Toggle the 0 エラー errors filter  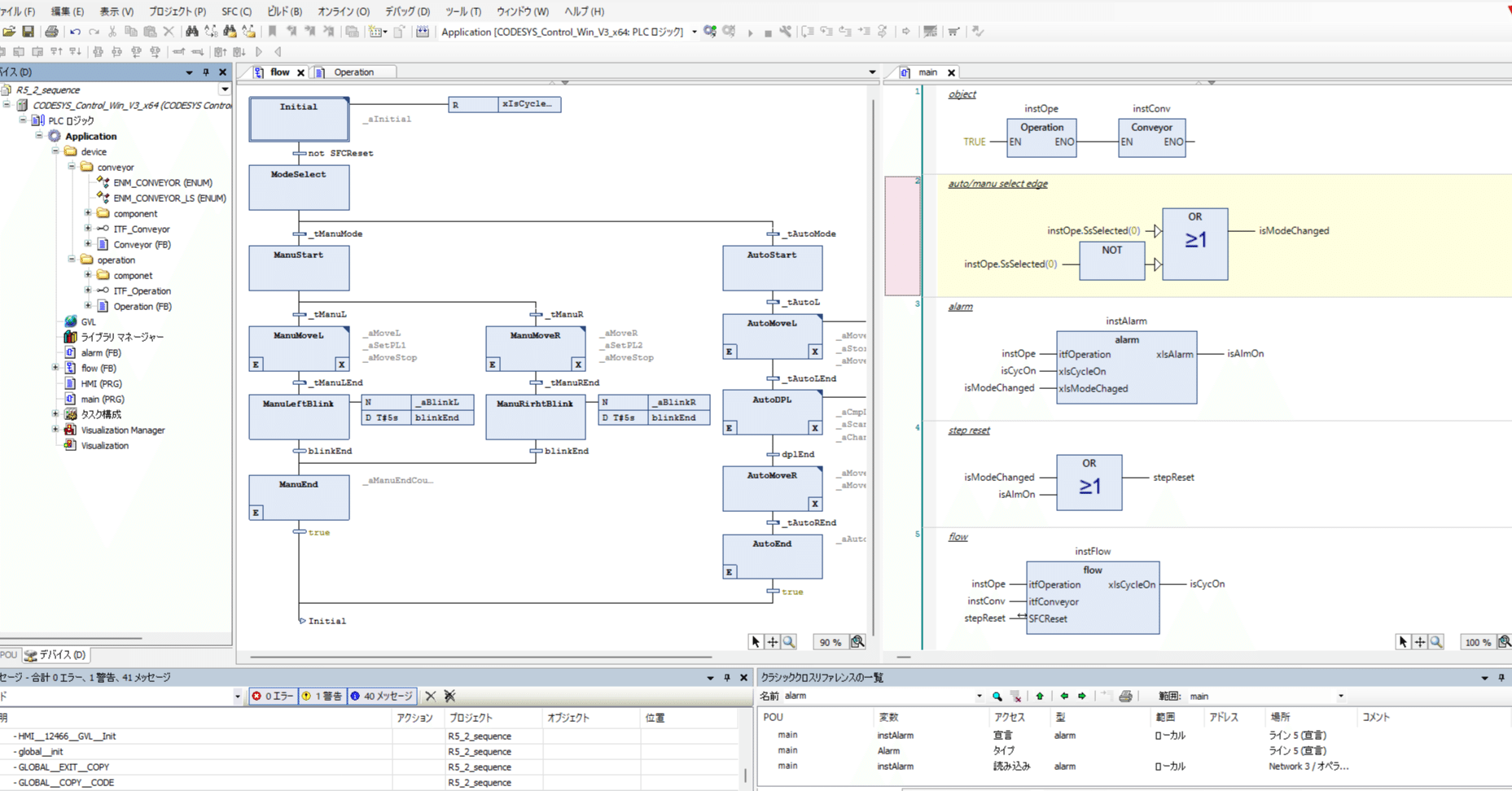pyautogui.click(x=273, y=697)
